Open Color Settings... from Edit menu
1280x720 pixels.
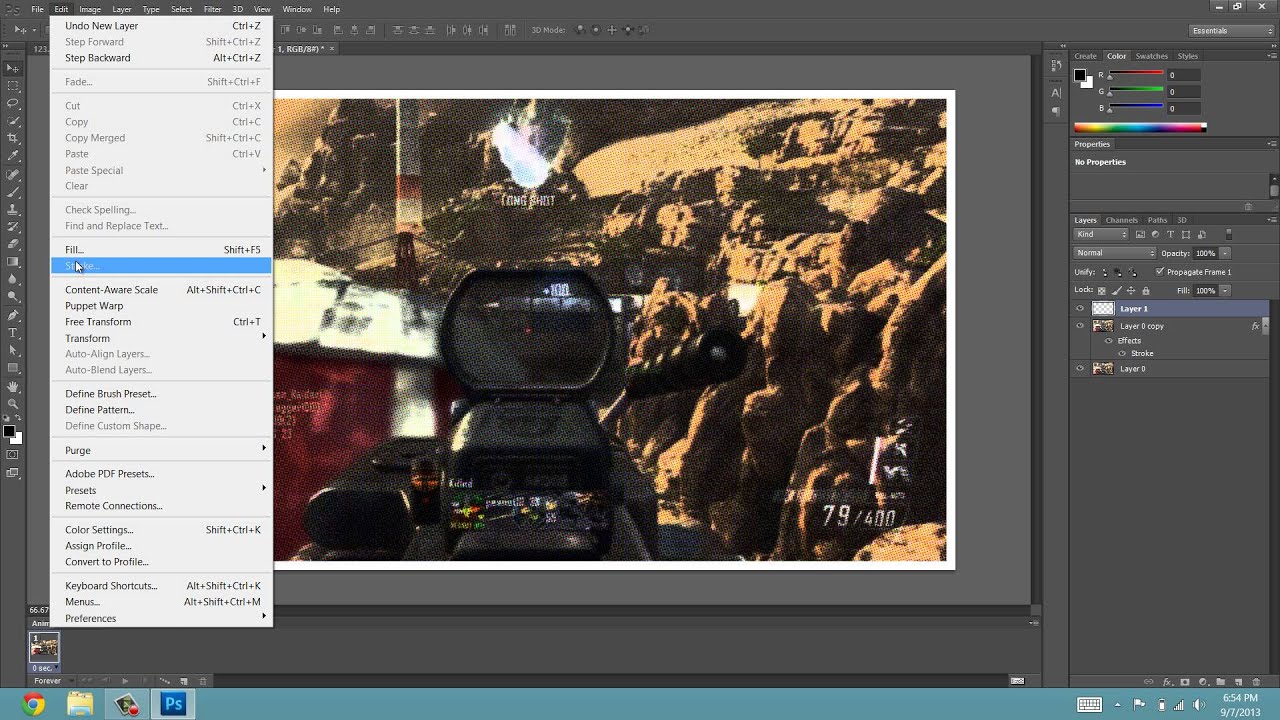[161, 530]
